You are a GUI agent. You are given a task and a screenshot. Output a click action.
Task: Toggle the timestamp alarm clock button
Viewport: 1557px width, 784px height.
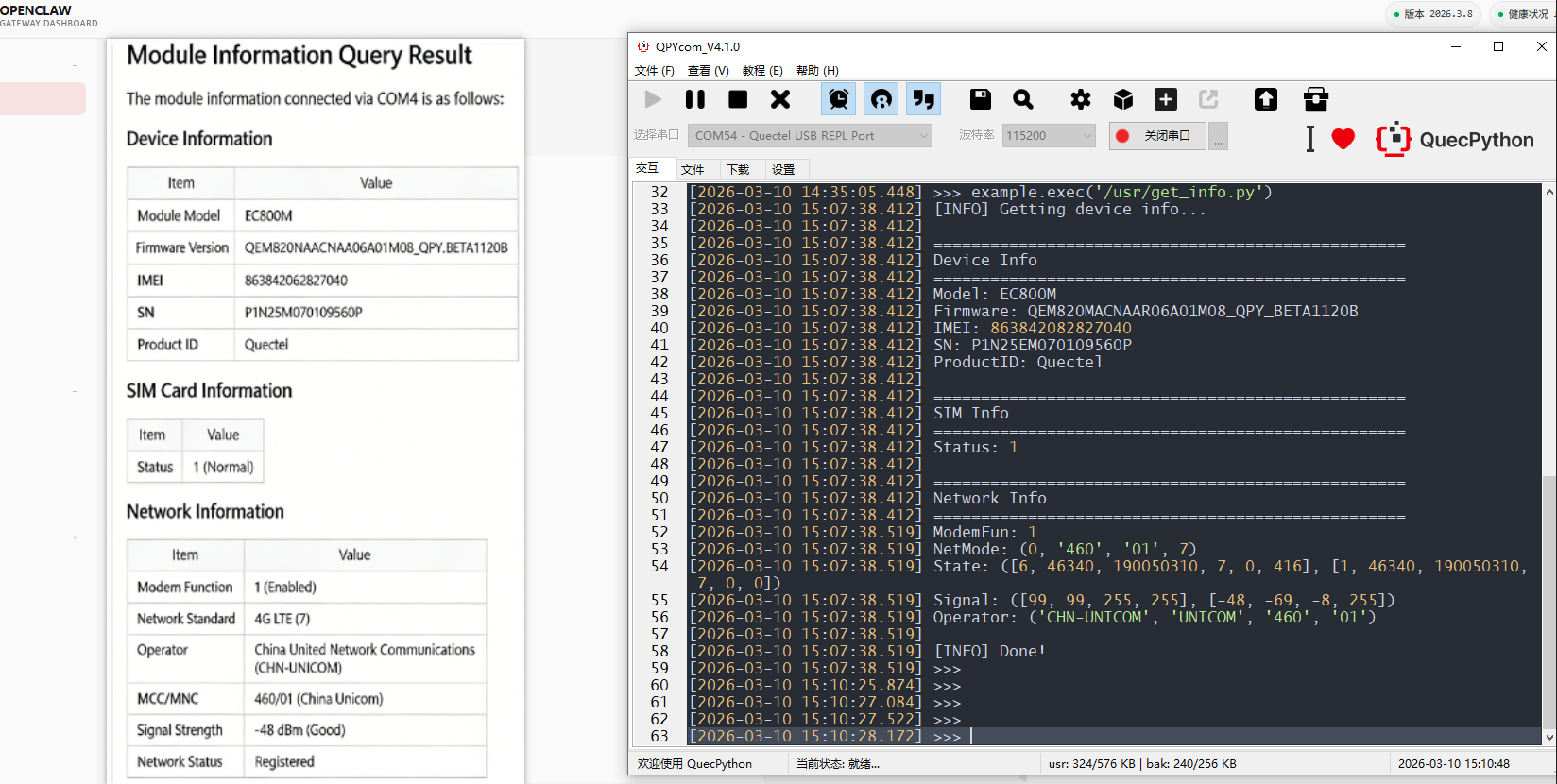[x=839, y=99]
